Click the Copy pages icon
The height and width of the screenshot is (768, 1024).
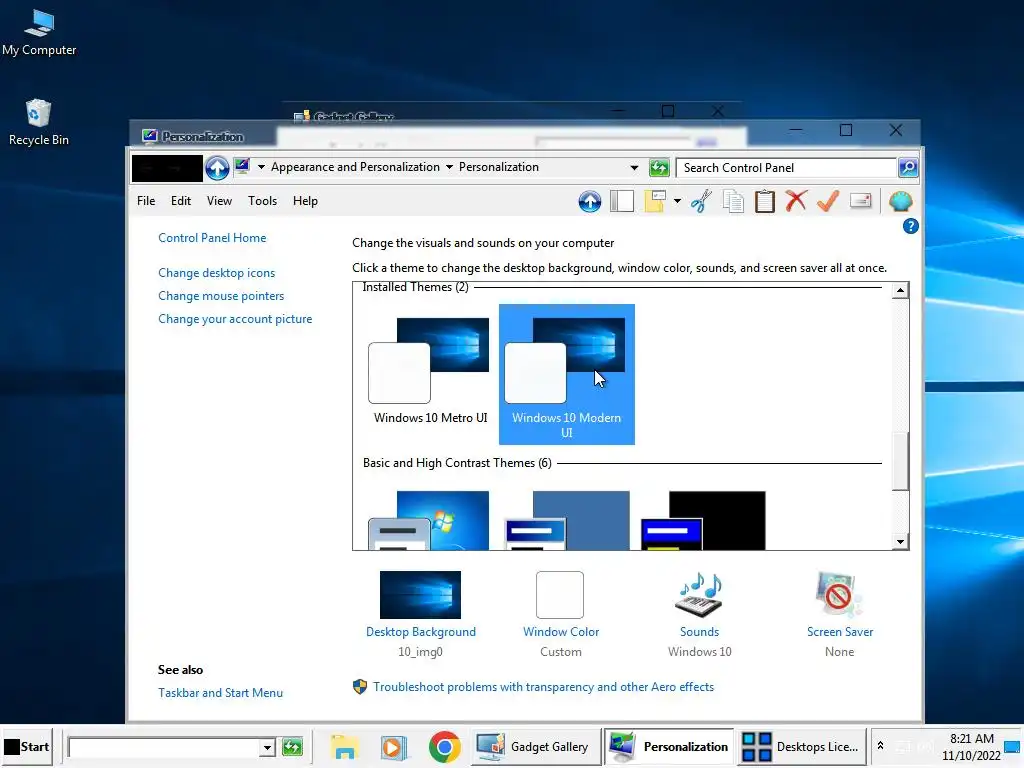[733, 201]
